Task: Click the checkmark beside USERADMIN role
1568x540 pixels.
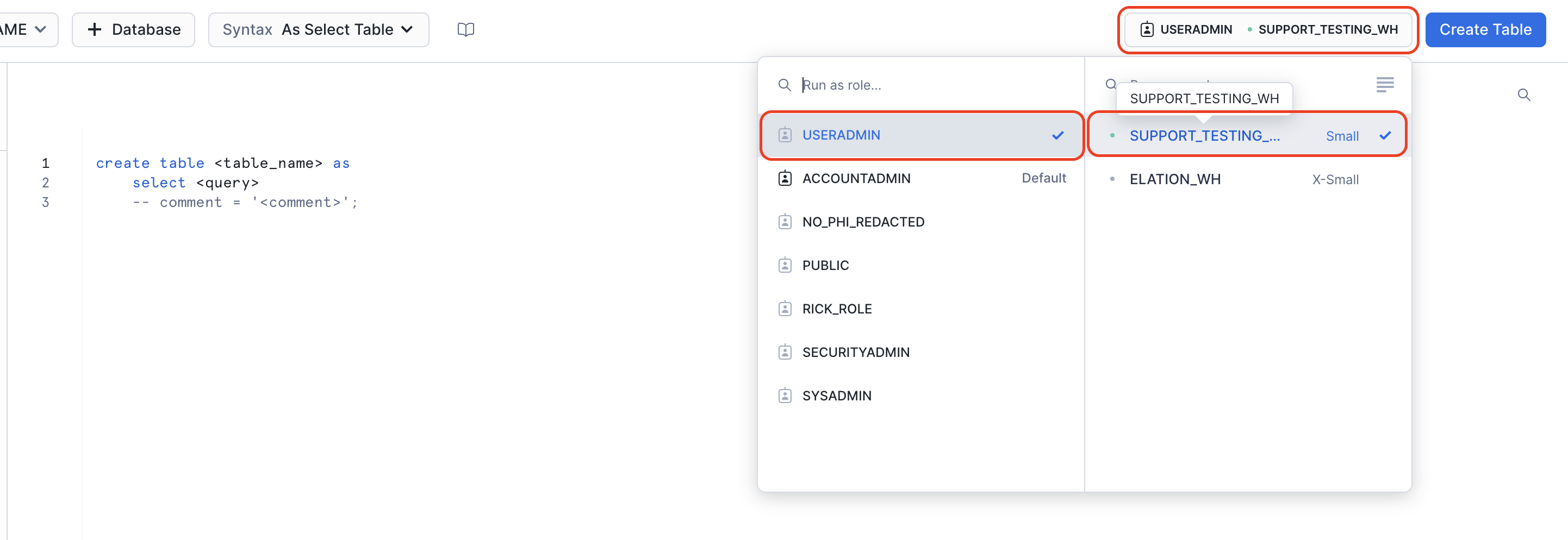Action: pos(1058,136)
